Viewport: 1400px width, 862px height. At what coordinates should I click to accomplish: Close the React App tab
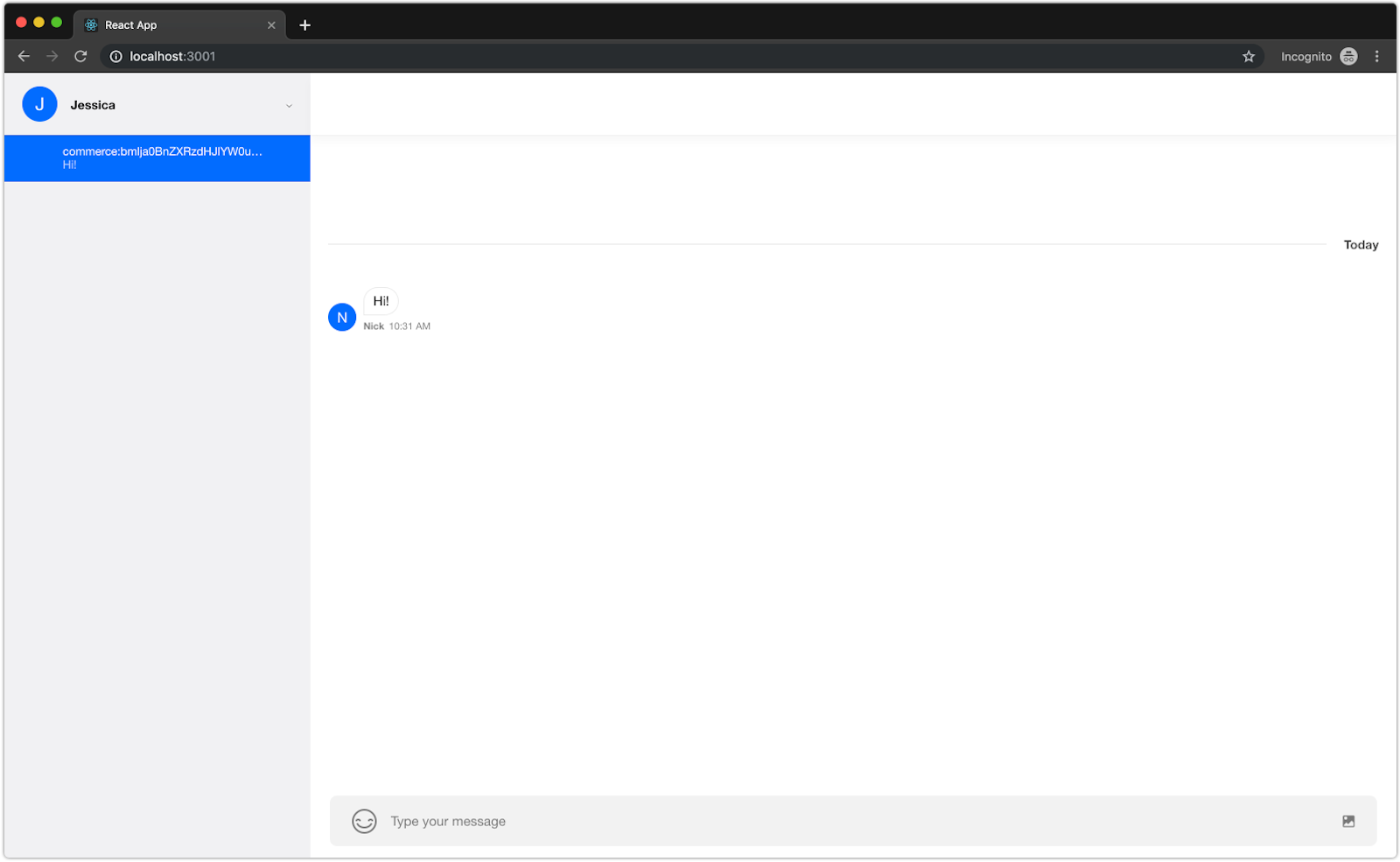pyautogui.click(x=271, y=25)
